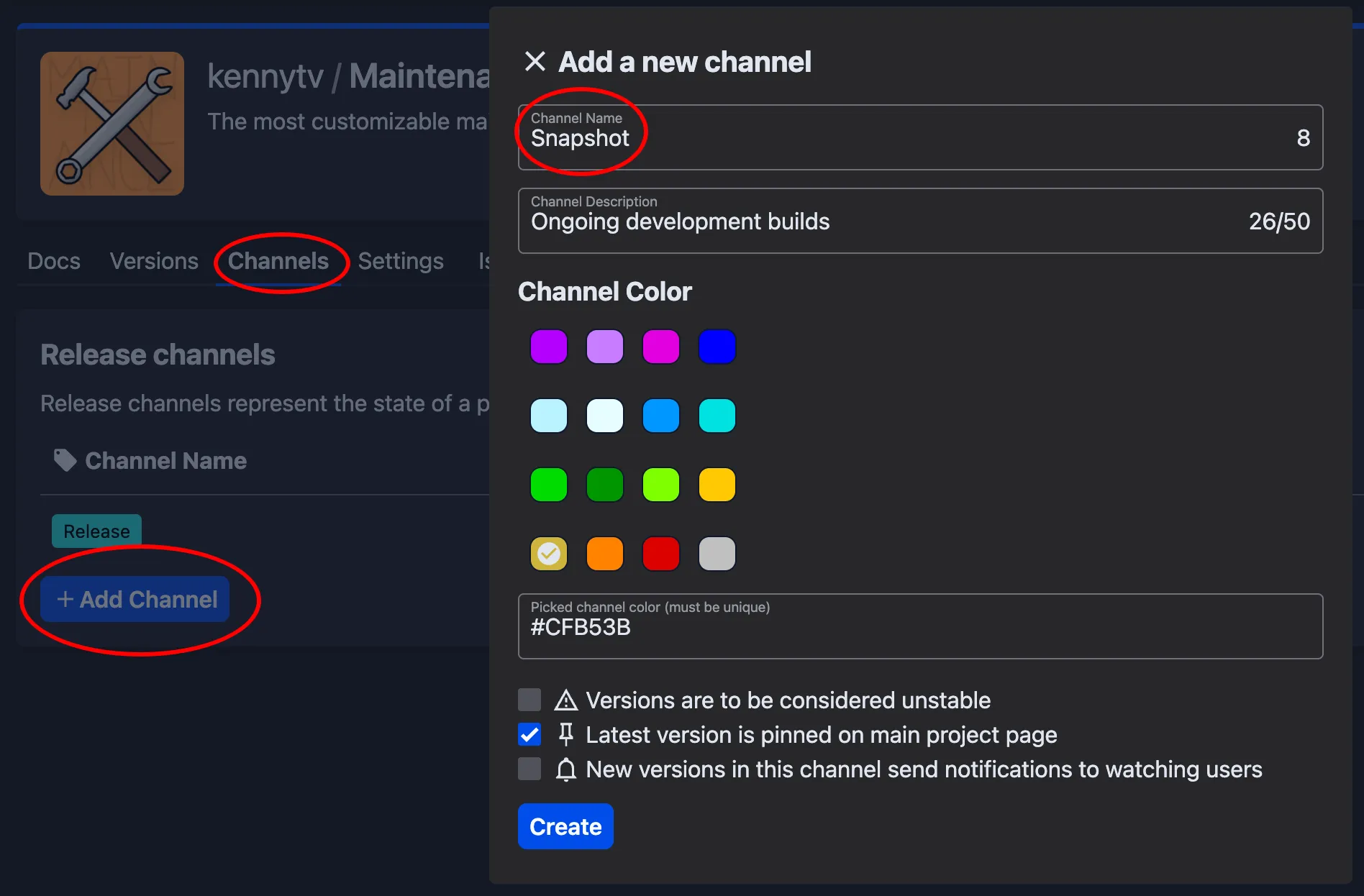Click the plus icon on Add Channel button
The height and width of the screenshot is (896, 1364).
65,598
